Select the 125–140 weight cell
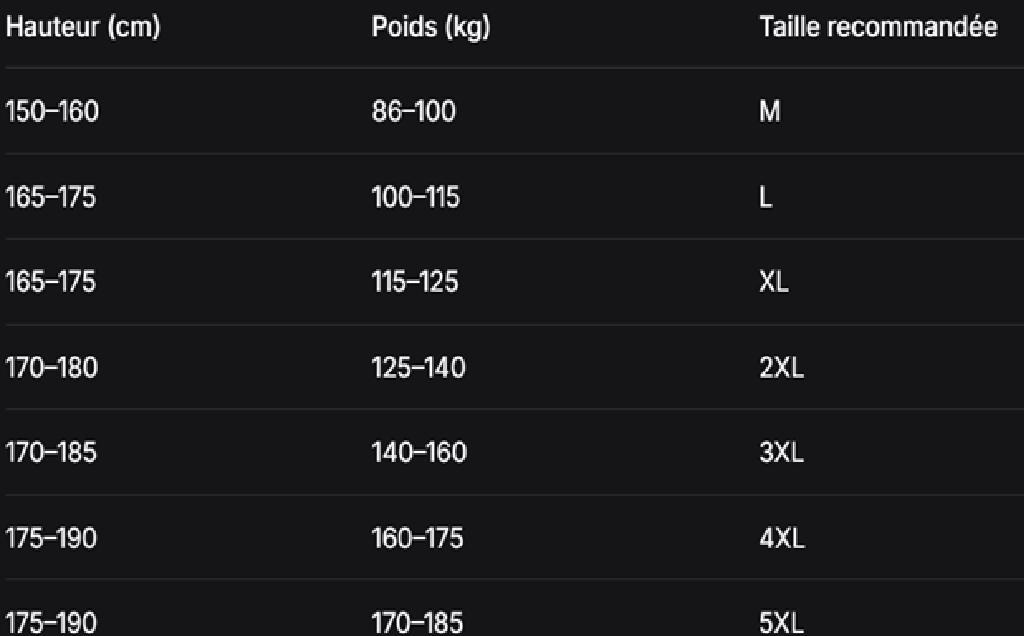This screenshot has width=1024, height=636. click(x=419, y=368)
